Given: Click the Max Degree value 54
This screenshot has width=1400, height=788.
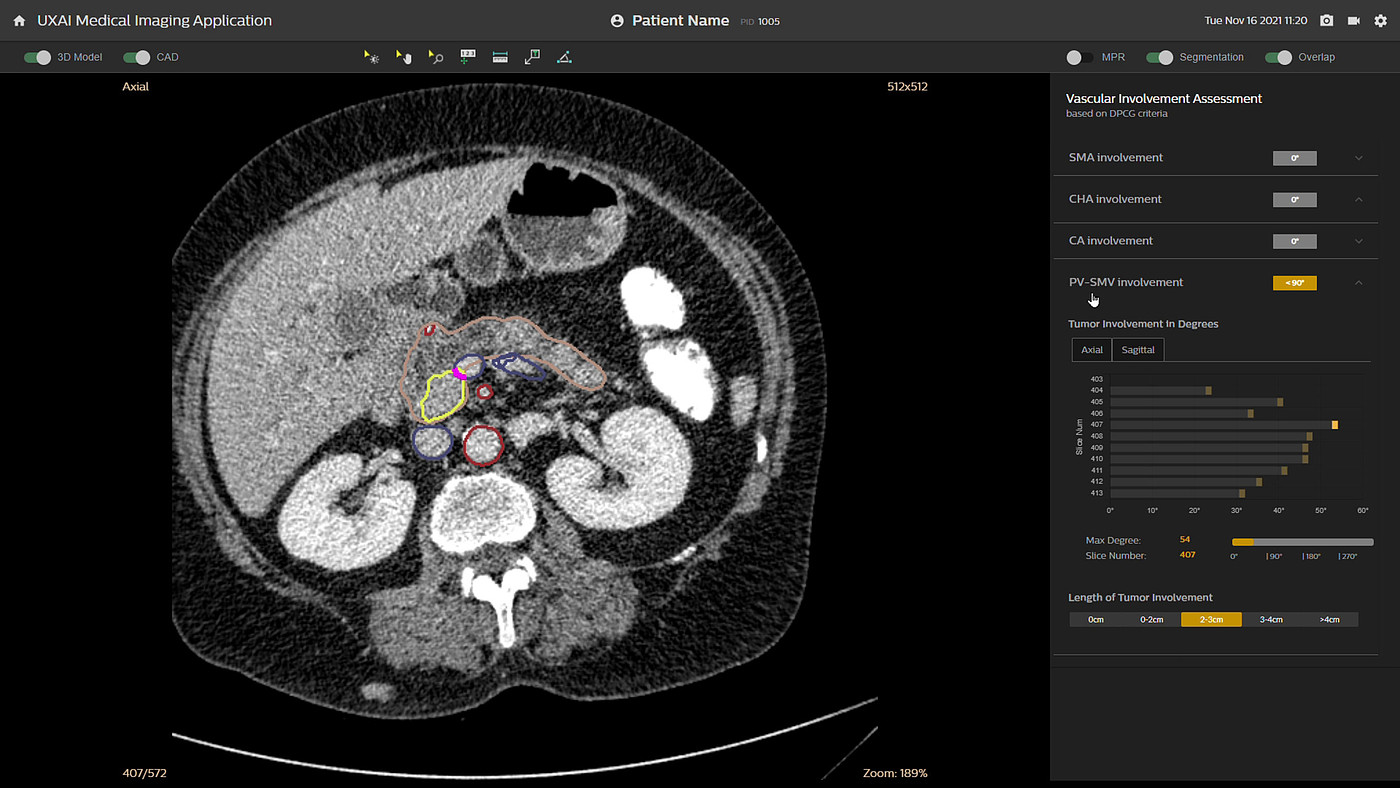Looking at the screenshot, I should tap(1185, 540).
